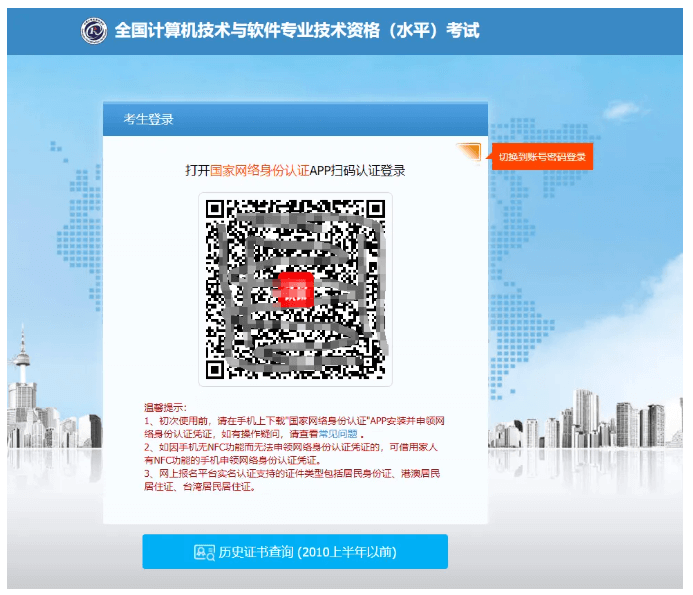Click the exam logo in the header
693x595 pixels.
click(94, 30)
